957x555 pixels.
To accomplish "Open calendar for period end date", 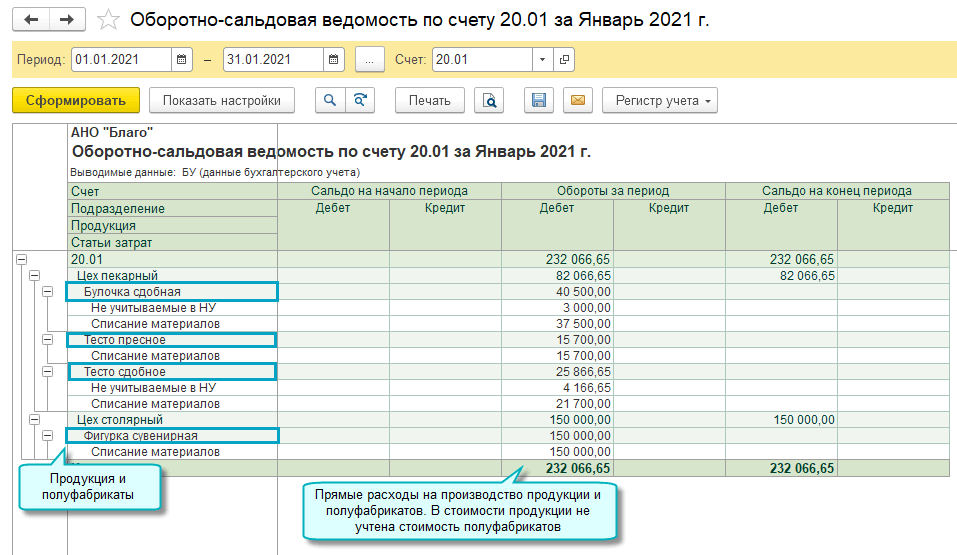I will pyautogui.click(x=333, y=60).
